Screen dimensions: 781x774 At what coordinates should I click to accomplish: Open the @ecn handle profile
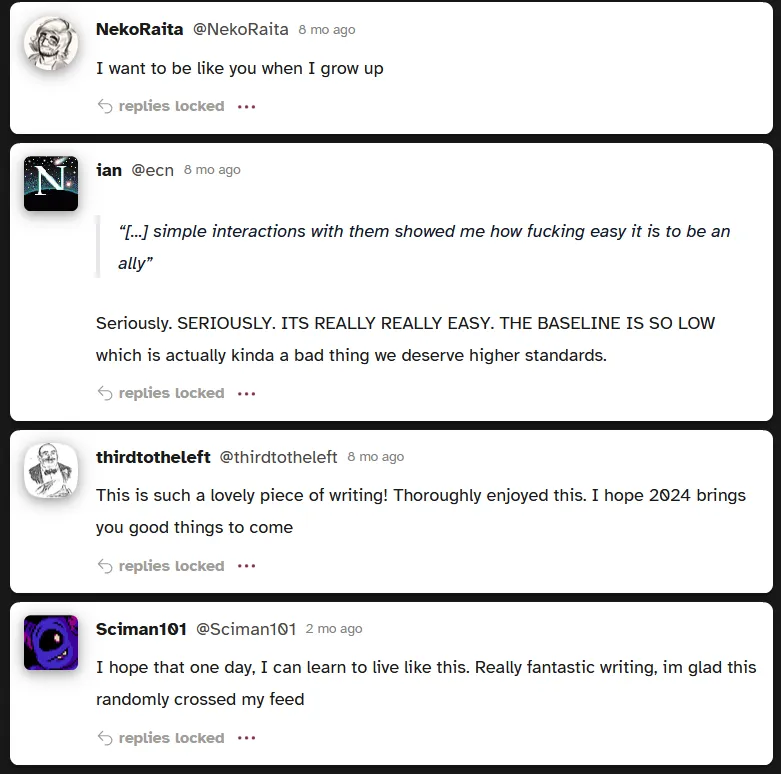pyautogui.click(x=152, y=170)
